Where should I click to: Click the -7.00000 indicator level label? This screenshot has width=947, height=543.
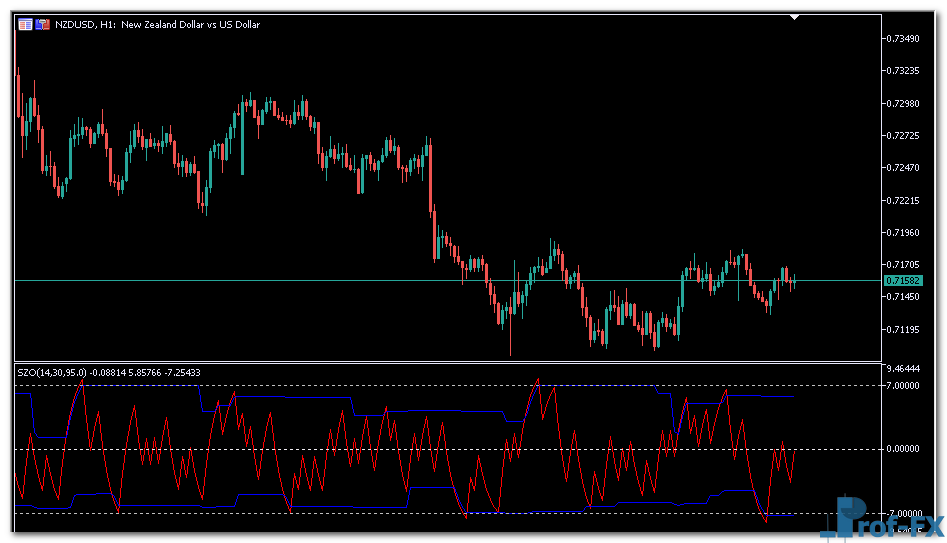click(904, 513)
